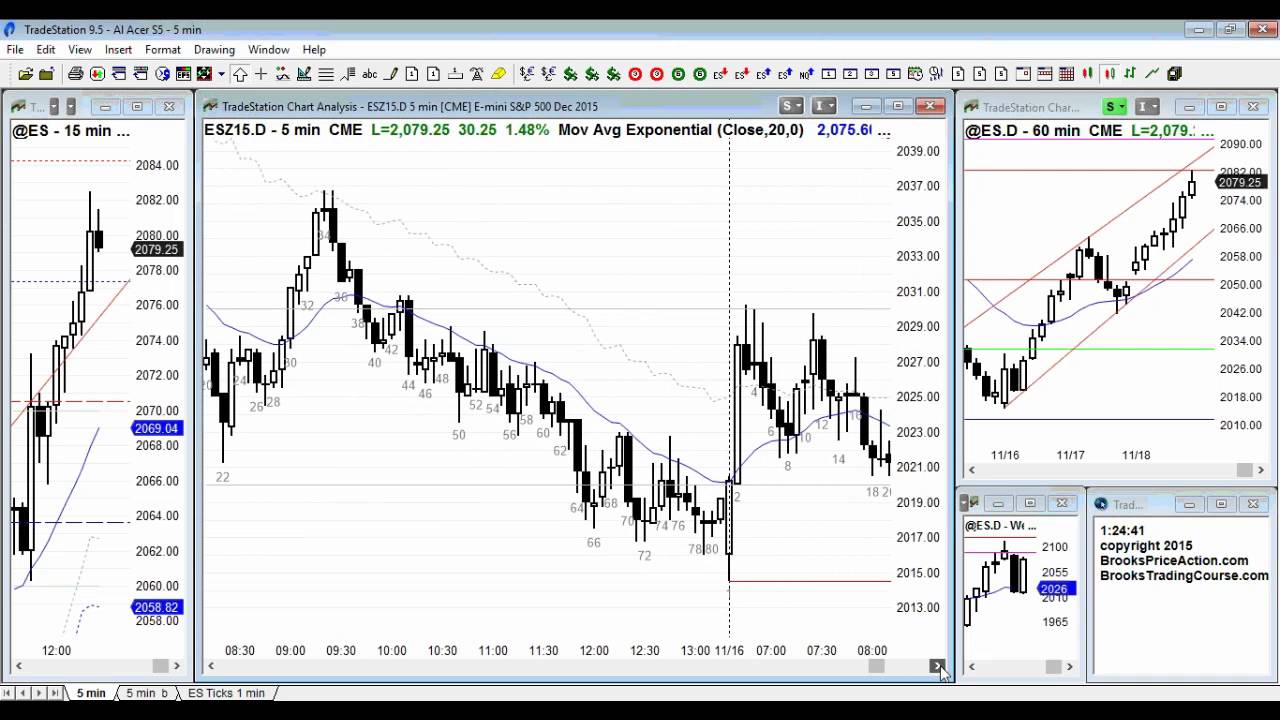
Task: Click the boxed number 3 icon
Action: pyautogui.click(x=871, y=74)
